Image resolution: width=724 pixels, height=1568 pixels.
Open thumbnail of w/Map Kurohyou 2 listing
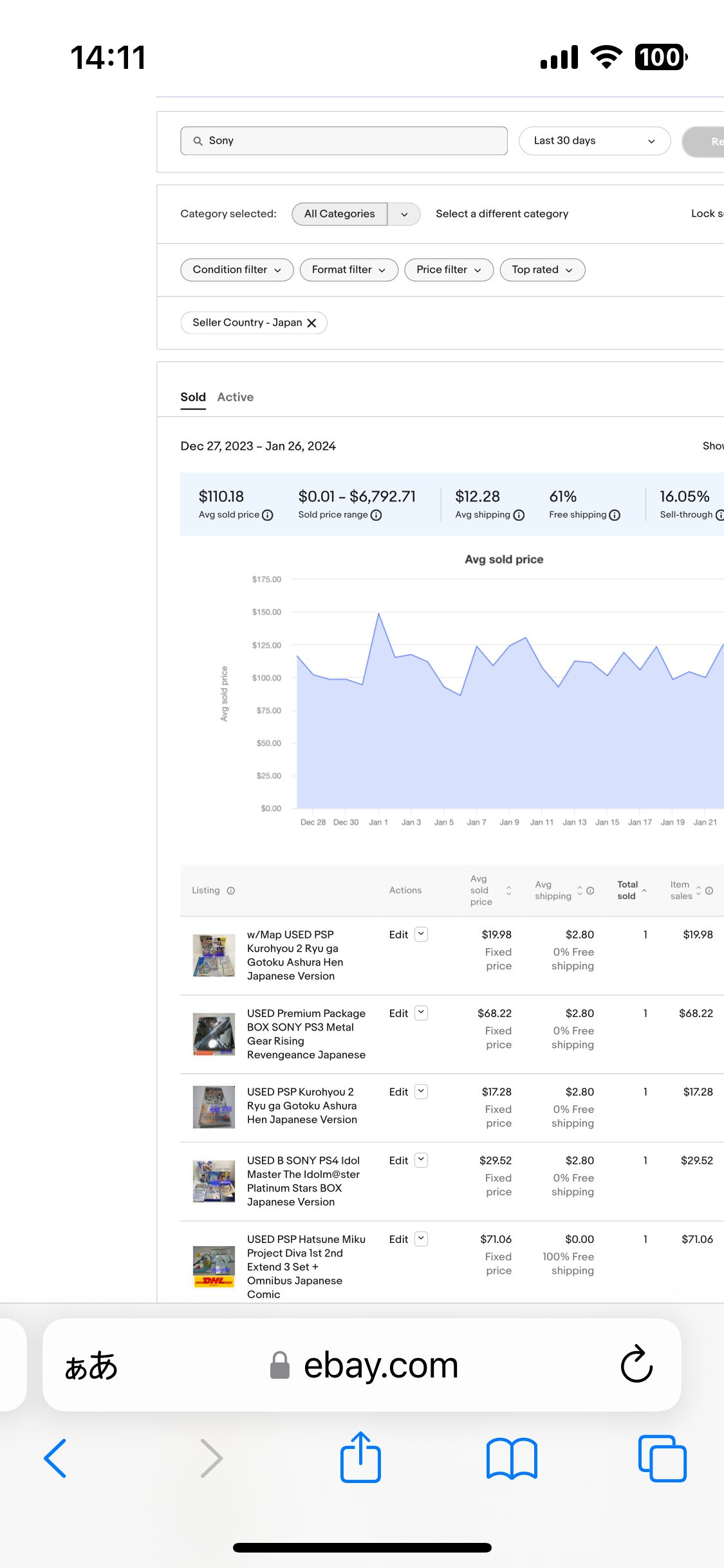214,956
